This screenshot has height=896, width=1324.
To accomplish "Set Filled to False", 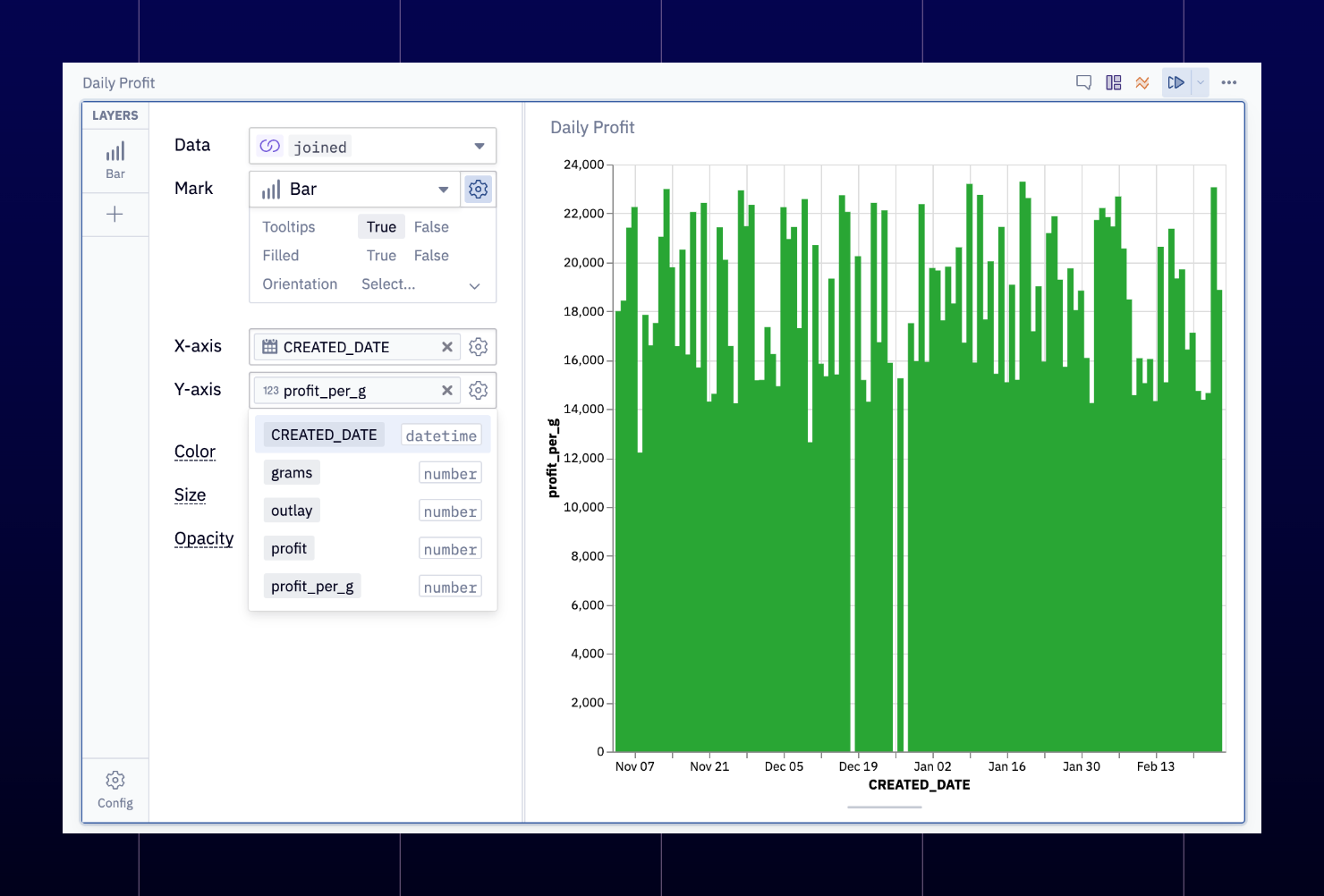I will [431, 255].
